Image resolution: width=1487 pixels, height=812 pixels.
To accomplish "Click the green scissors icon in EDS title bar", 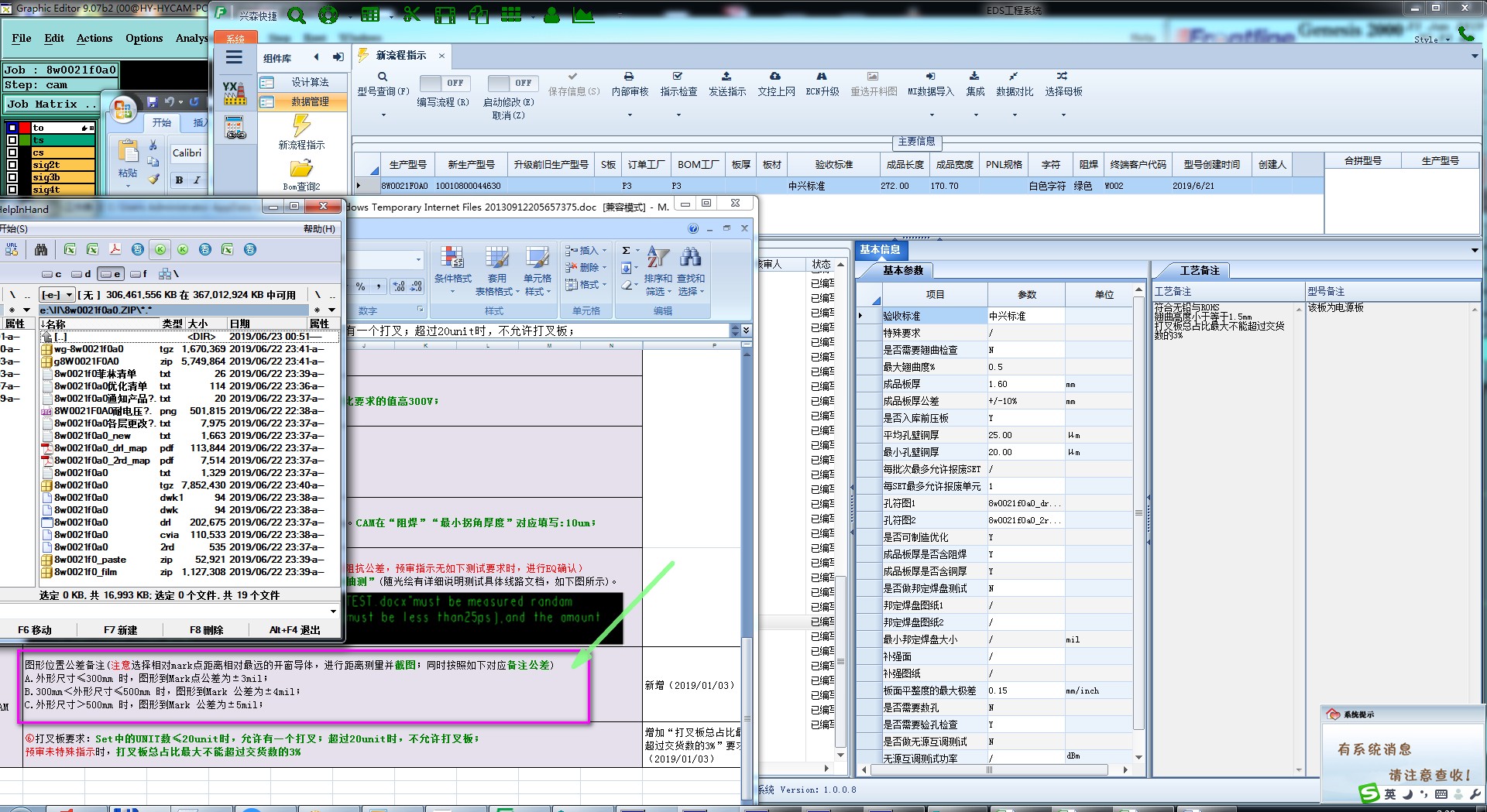I will click(x=411, y=15).
